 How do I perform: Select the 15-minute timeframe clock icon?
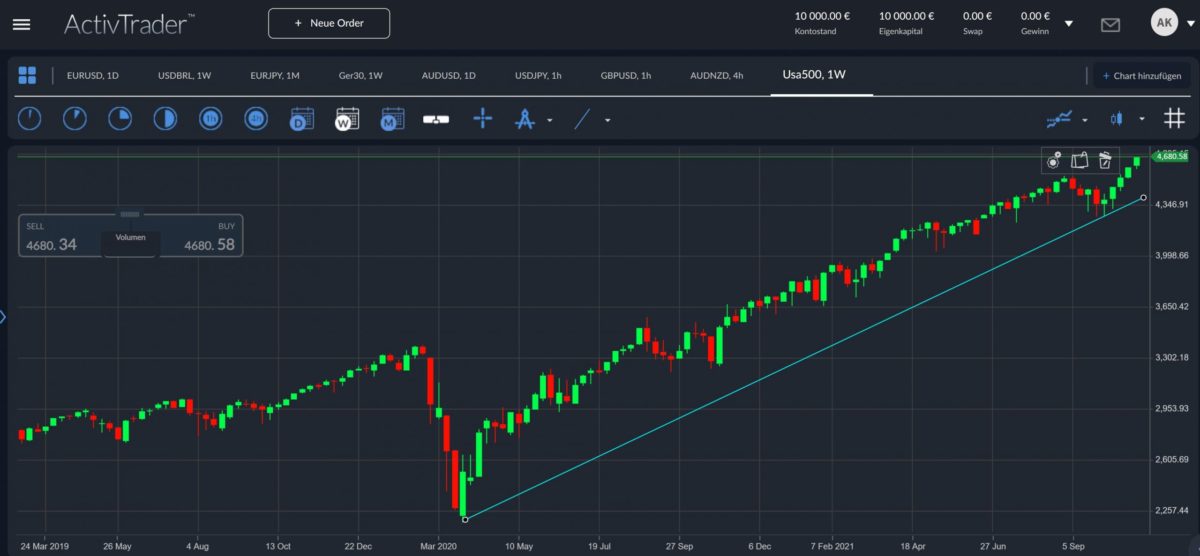[120, 119]
